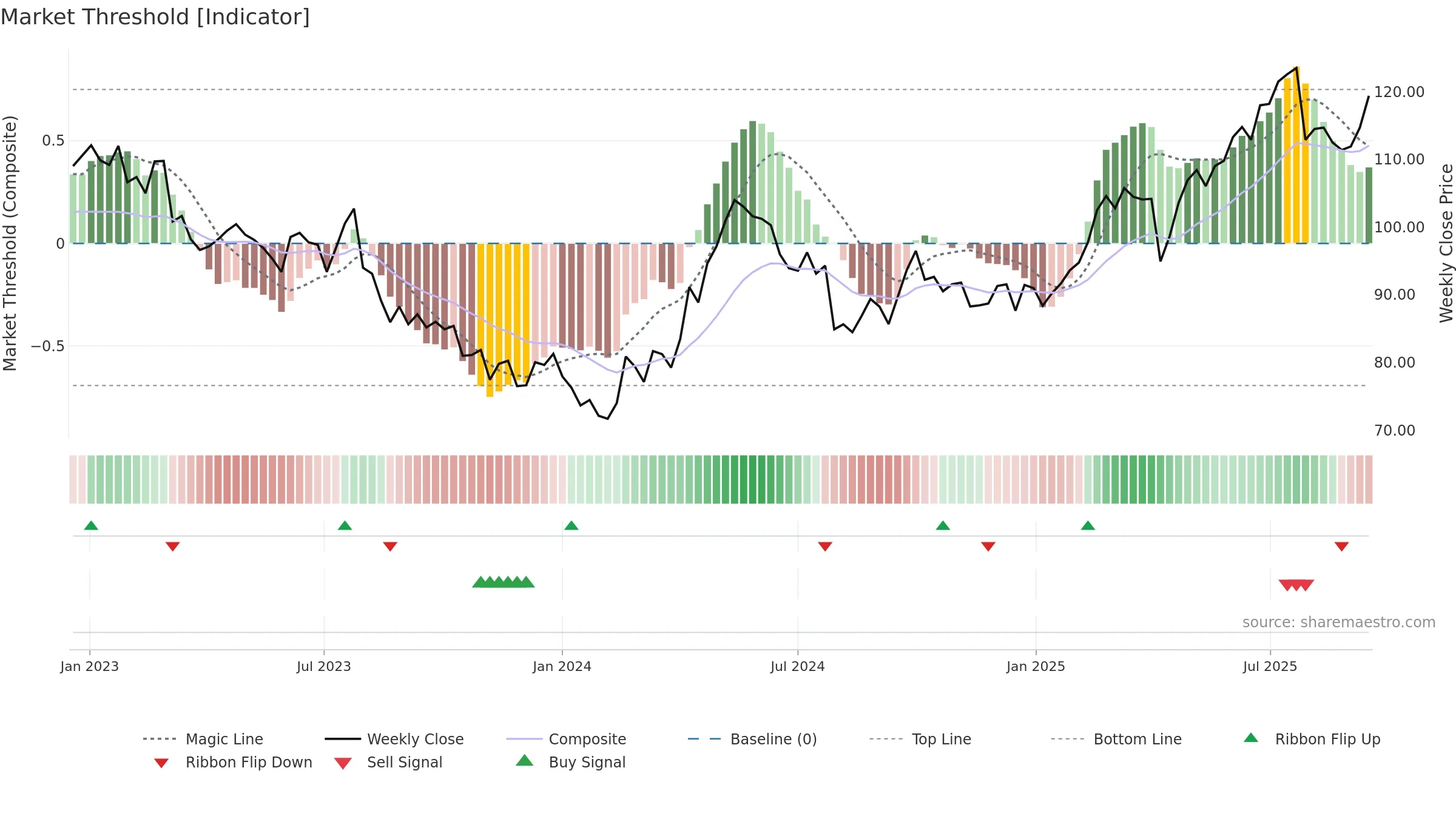
Task: Click the ribbon flip down marker after Jul 2024
Action: coord(825,547)
